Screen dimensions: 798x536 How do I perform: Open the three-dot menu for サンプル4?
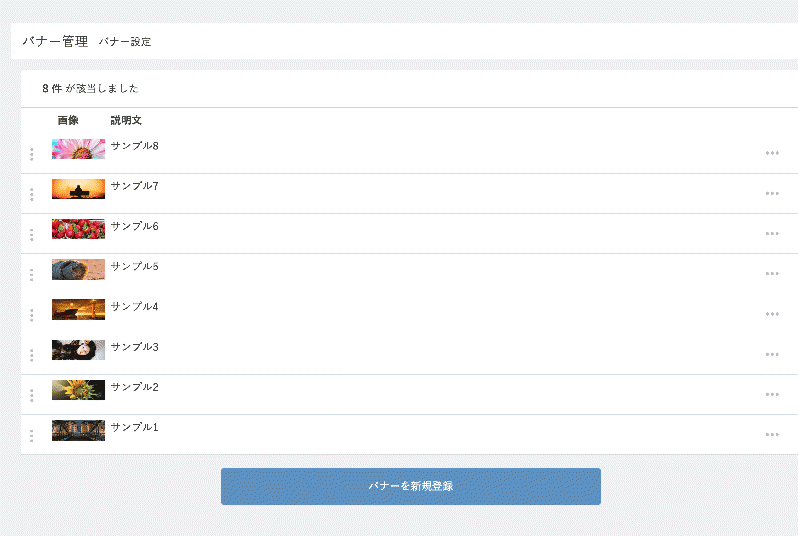[772, 314]
